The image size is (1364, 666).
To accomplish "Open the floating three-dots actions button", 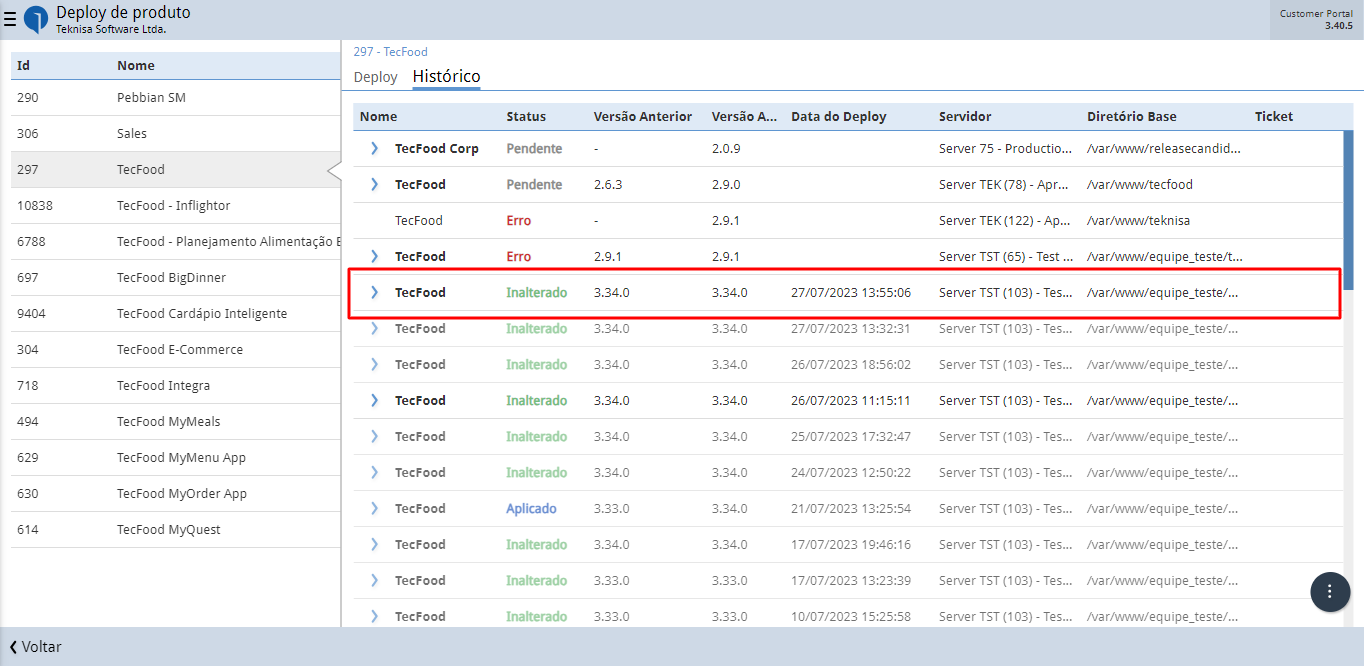I will [1330, 591].
